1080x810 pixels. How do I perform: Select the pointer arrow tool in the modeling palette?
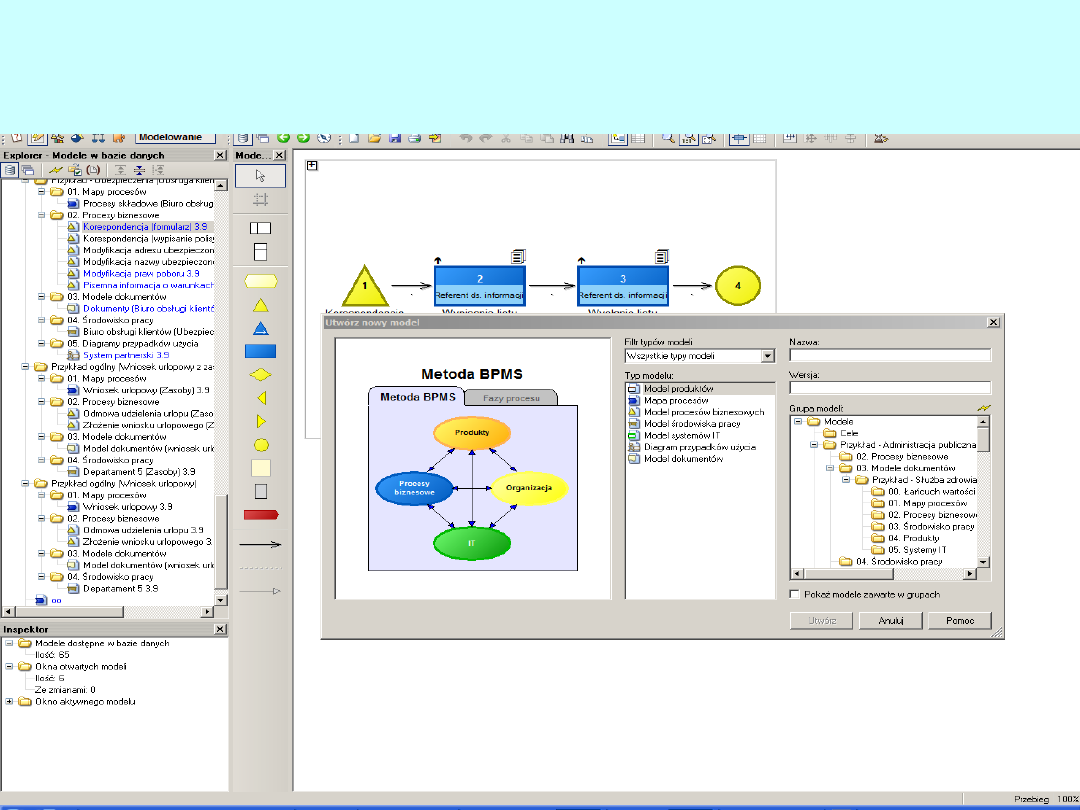(260, 176)
